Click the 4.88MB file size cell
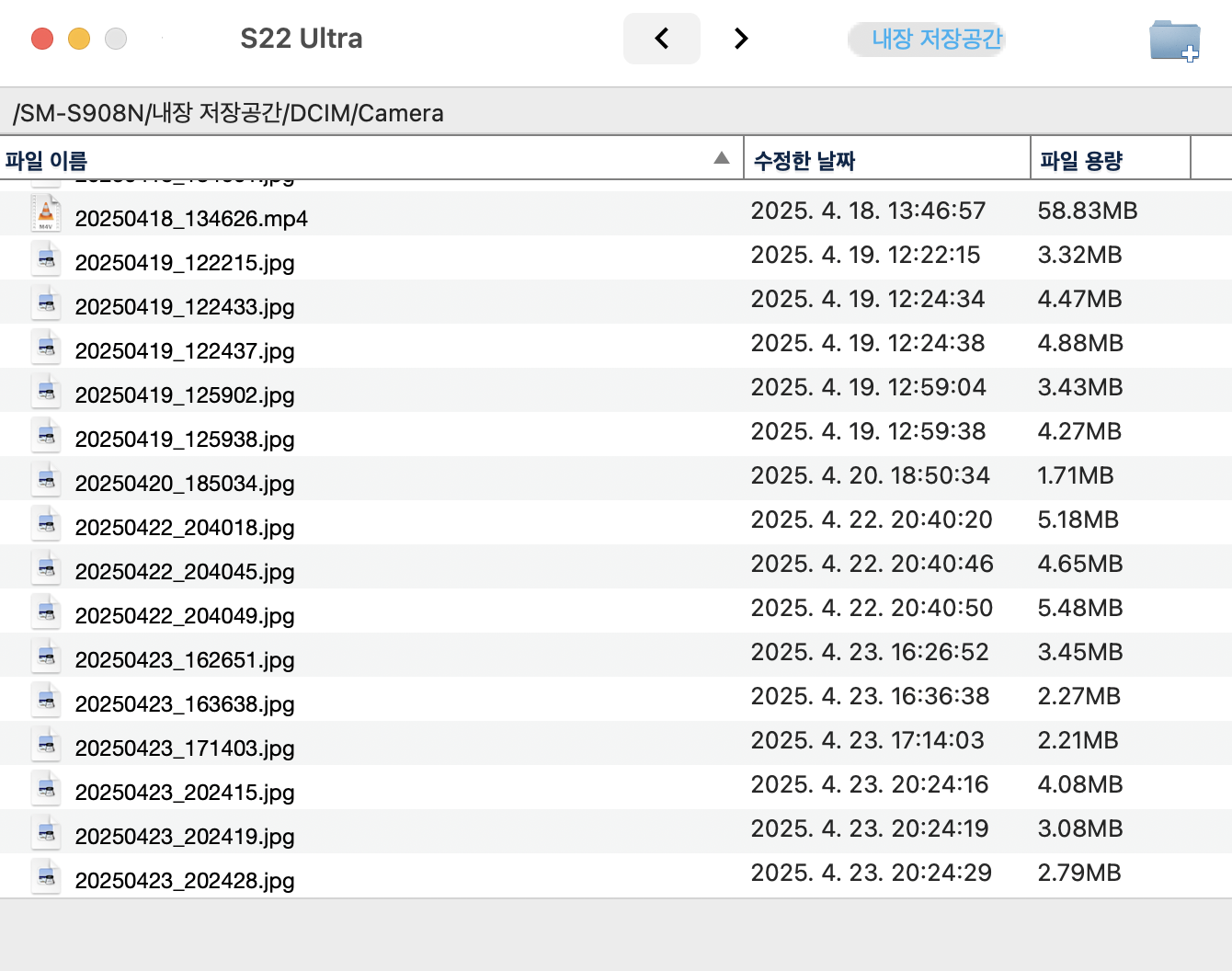The width and height of the screenshot is (1232, 971). [1080, 343]
